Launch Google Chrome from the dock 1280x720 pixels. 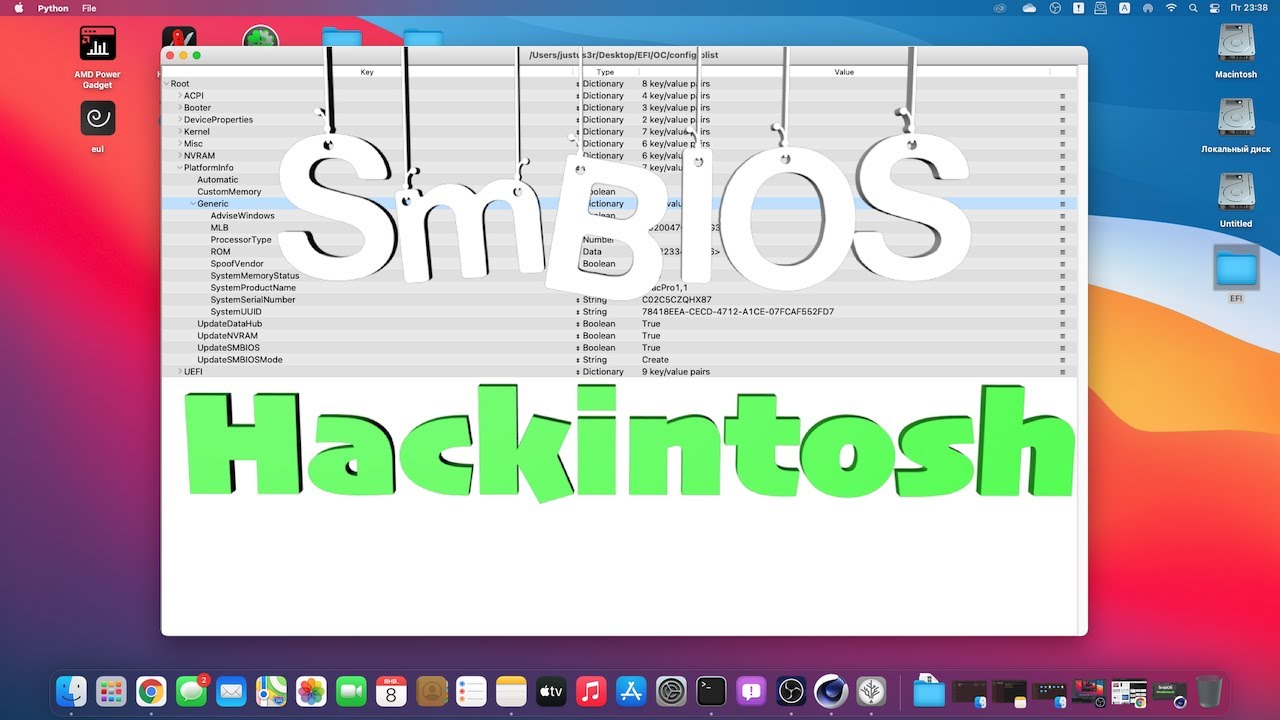tap(151, 691)
